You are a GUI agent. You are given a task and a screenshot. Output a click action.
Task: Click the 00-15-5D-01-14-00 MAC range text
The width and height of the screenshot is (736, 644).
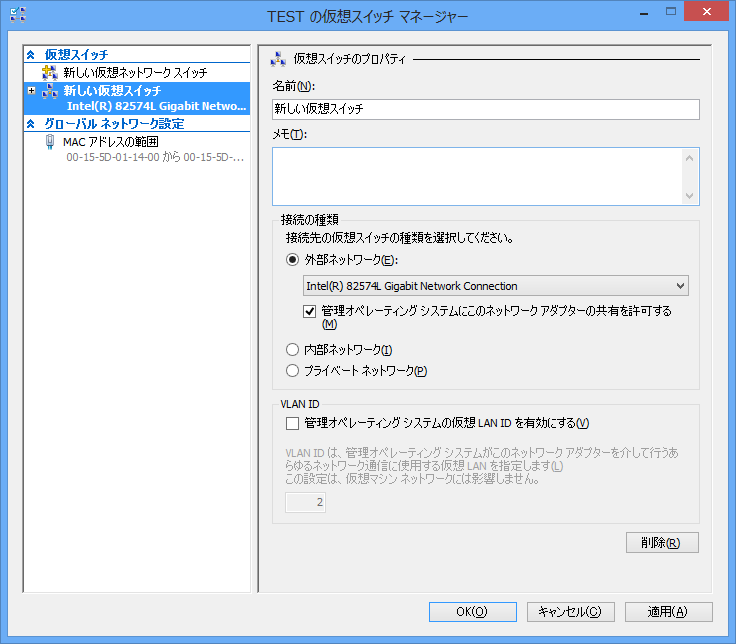[155, 157]
